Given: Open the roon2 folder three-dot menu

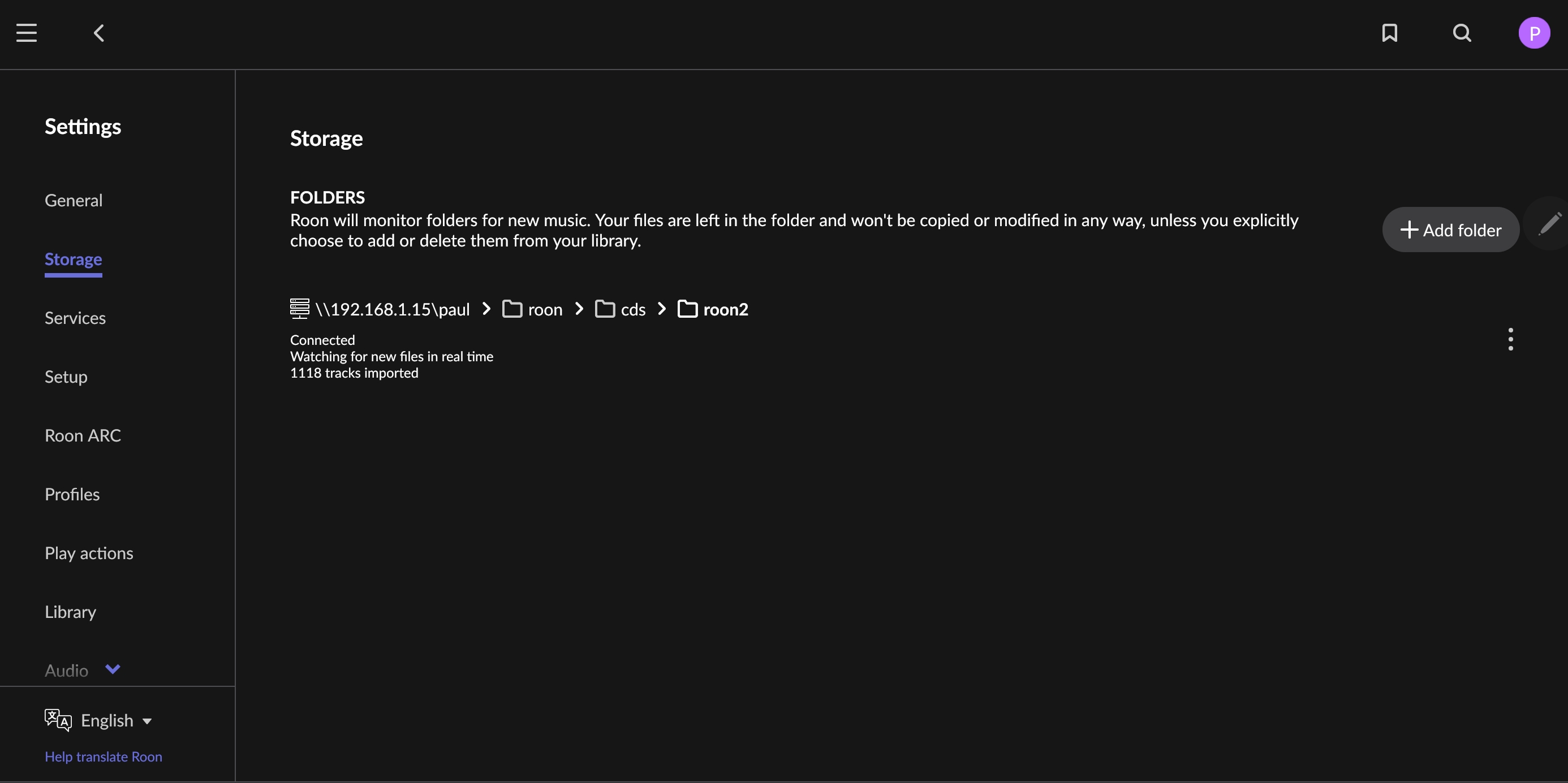Looking at the screenshot, I should [x=1510, y=339].
